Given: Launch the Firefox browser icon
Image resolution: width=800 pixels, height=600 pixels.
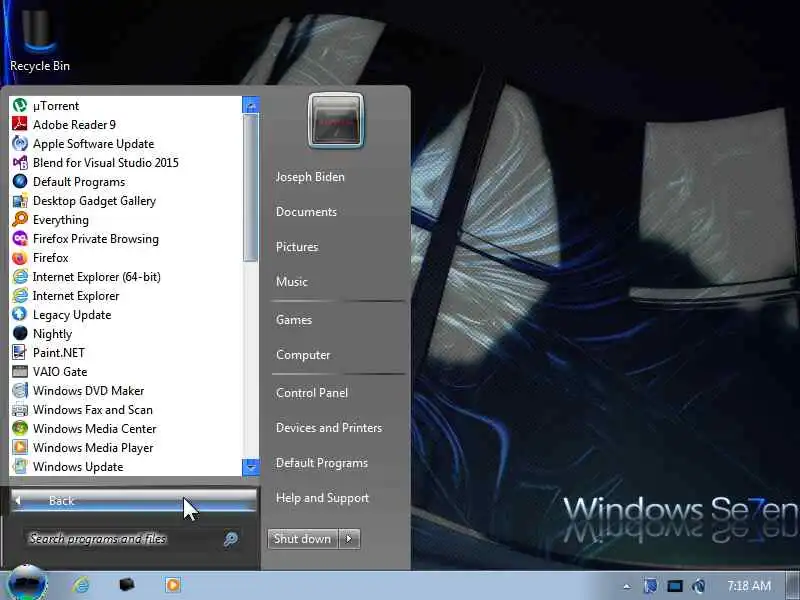Looking at the screenshot, I should click(20, 258).
